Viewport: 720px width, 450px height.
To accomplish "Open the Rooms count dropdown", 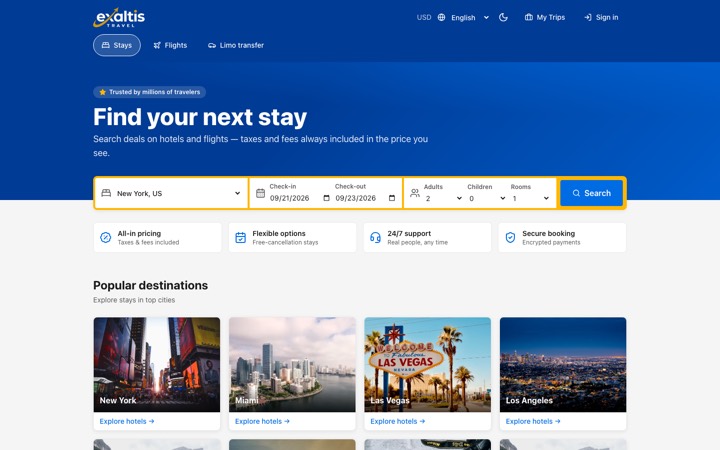I will 530,198.
